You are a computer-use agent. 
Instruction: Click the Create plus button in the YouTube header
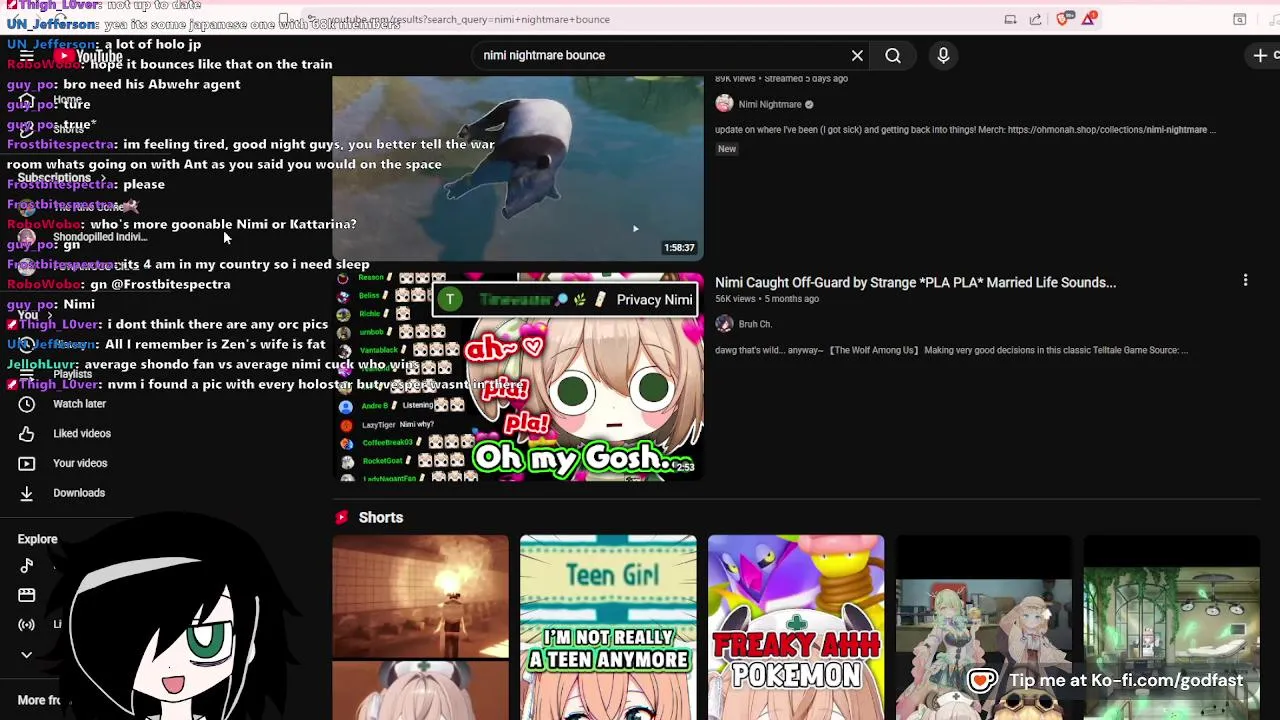[1260, 56]
